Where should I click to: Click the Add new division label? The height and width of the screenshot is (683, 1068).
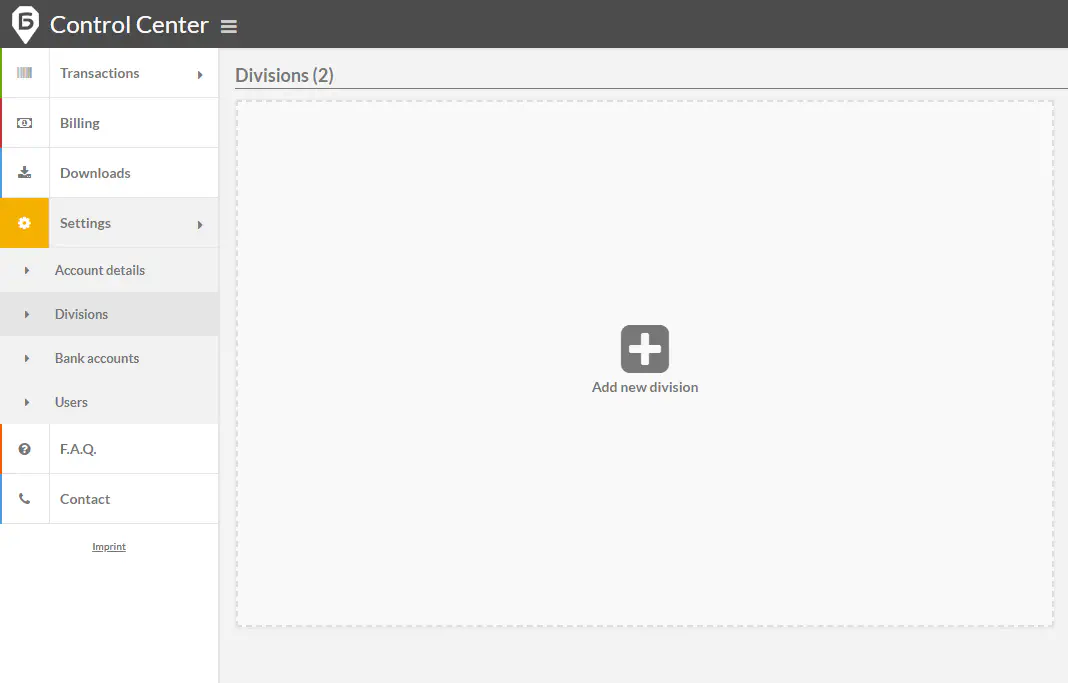click(645, 387)
